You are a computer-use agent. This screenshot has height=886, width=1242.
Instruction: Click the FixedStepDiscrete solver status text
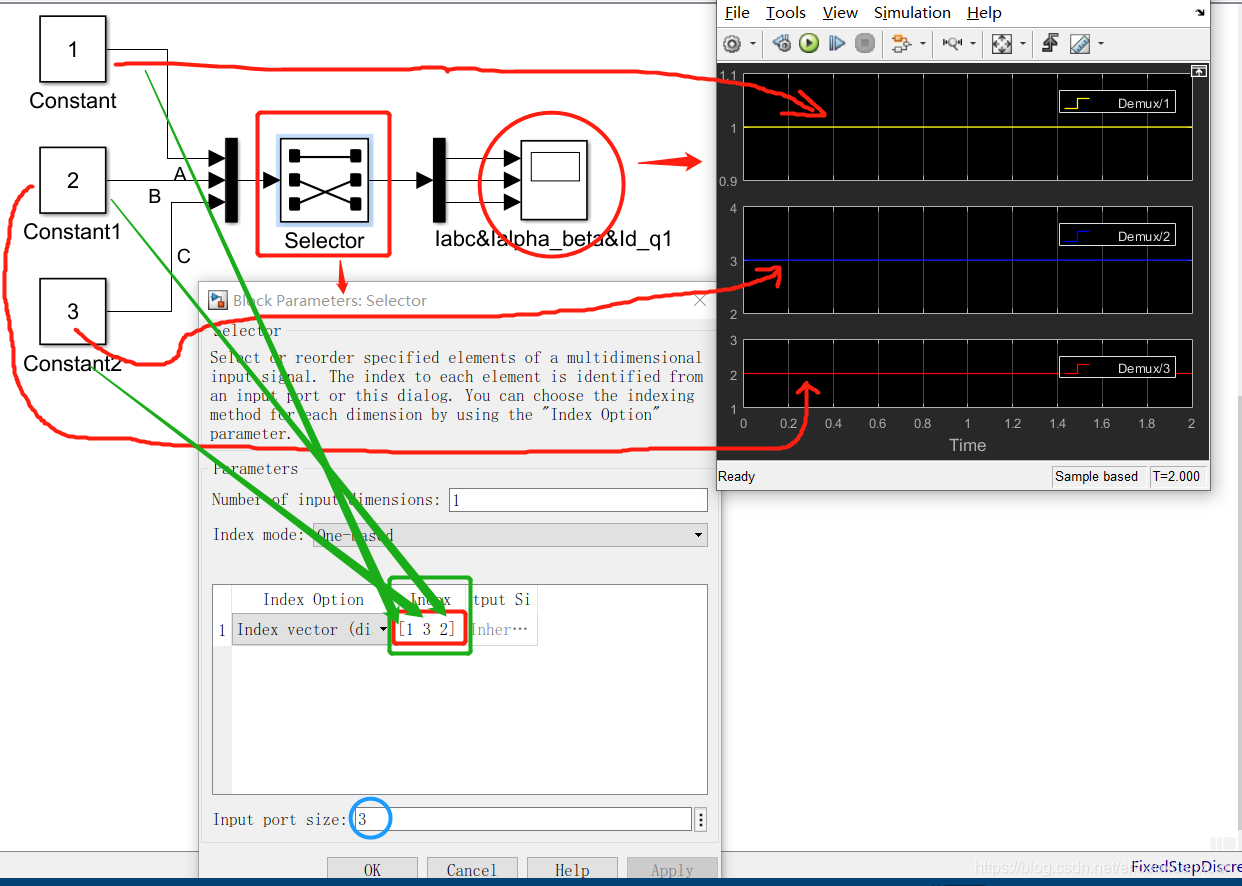click(1186, 867)
